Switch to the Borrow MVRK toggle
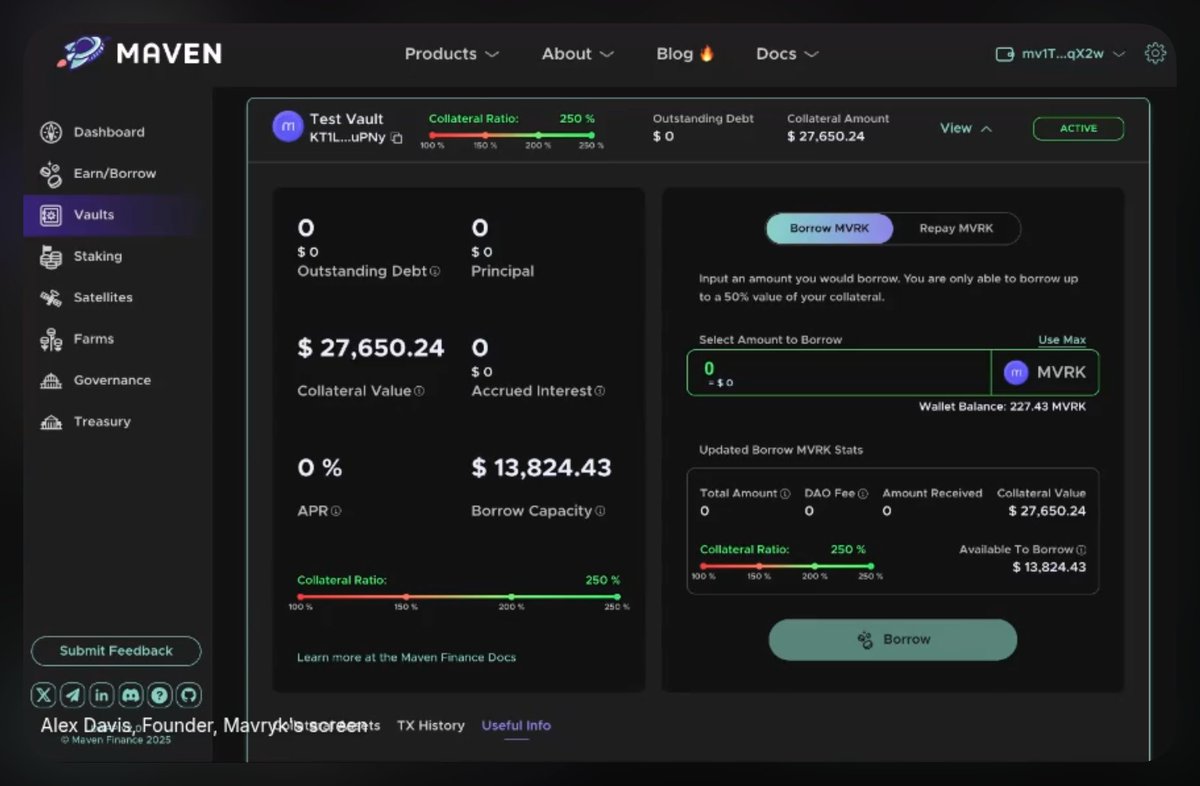This screenshot has width=1200, height=786. pos(829,228)
